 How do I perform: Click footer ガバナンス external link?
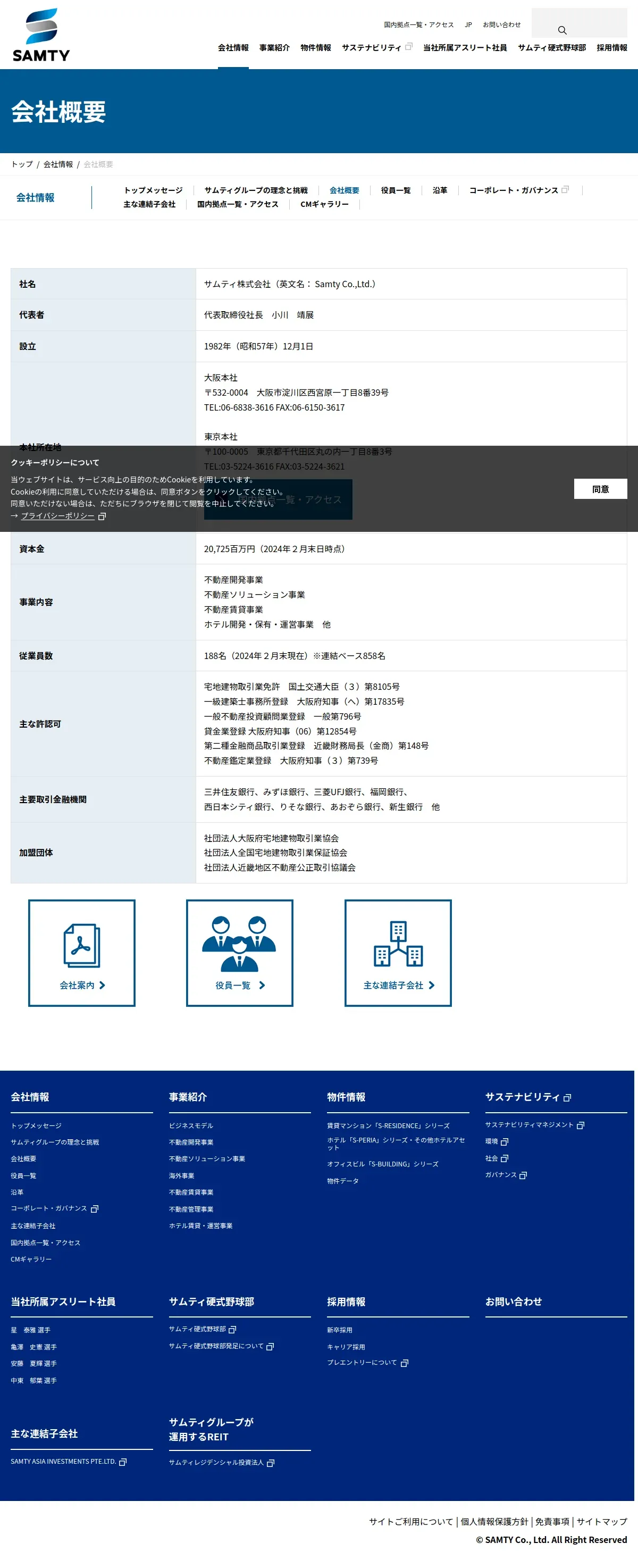[506, 1175]
